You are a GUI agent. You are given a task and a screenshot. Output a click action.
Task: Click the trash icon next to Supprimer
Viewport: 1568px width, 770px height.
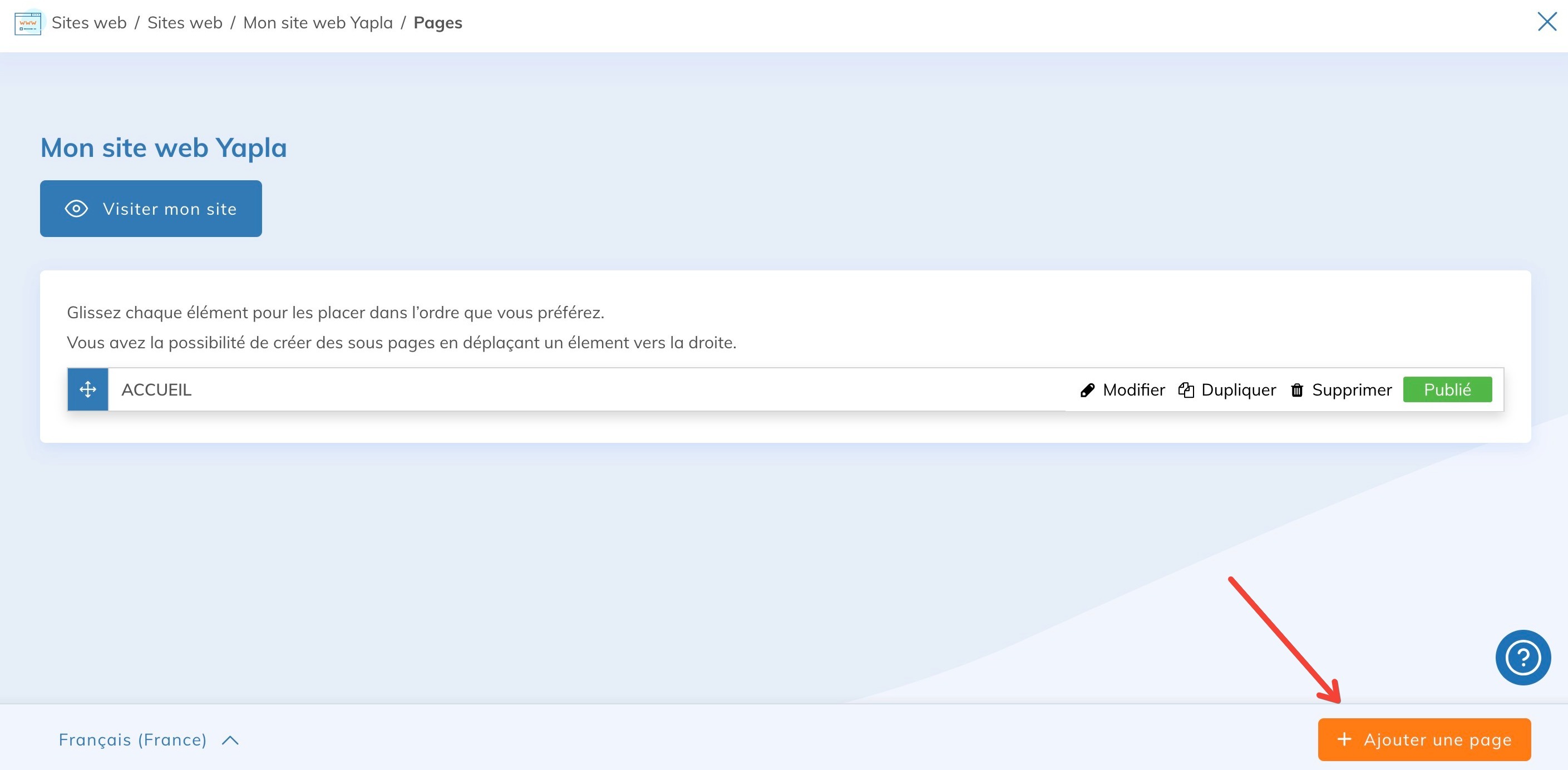click(1297, 389)
